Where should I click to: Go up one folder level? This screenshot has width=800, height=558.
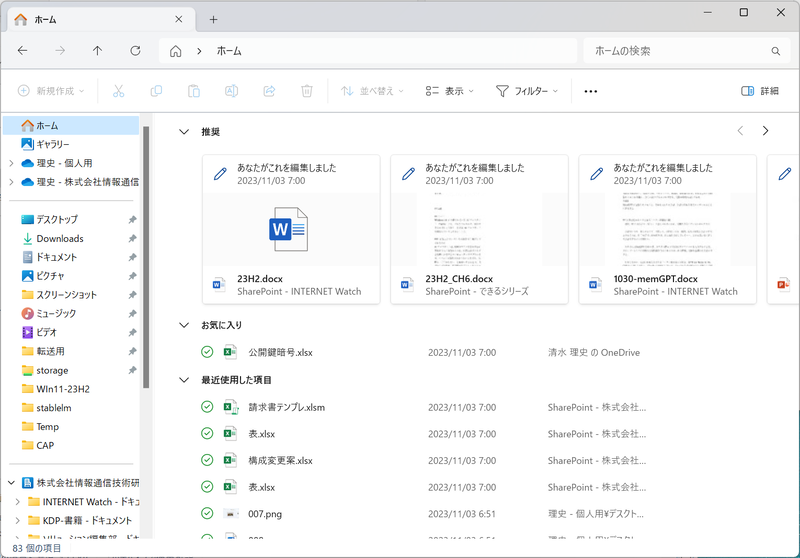[97, 50]
